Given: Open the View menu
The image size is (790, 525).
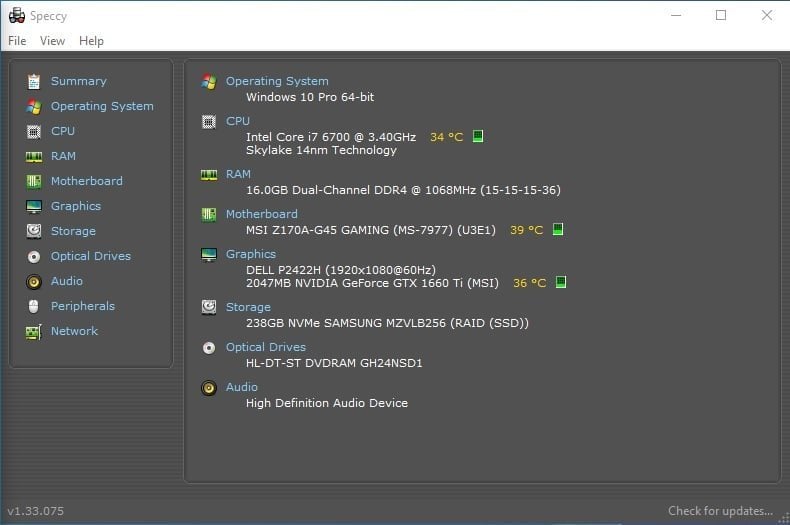Looking at the screenshot, I should click(52, 41).
